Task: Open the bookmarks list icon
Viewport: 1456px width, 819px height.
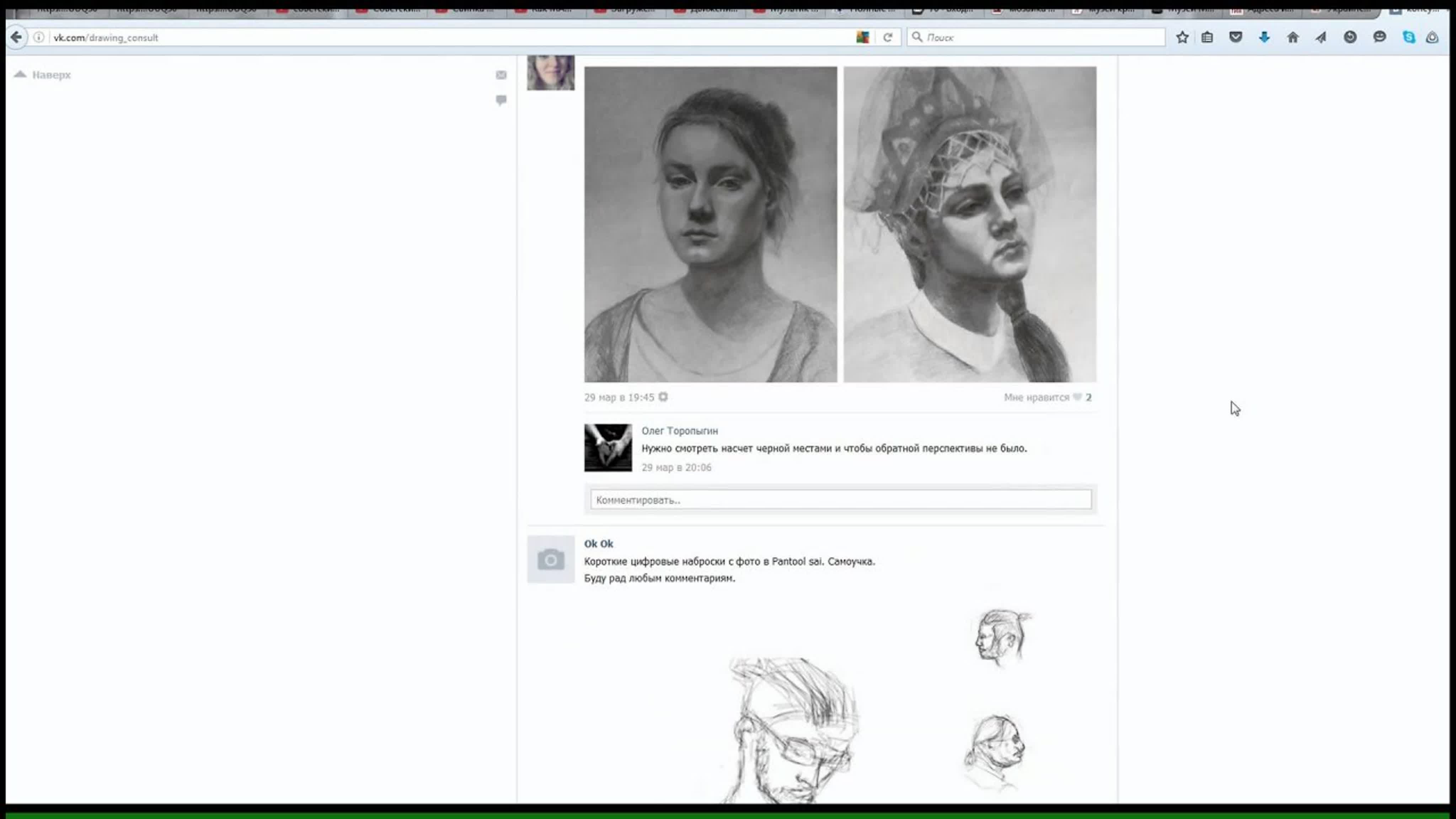Action: 1207,37
